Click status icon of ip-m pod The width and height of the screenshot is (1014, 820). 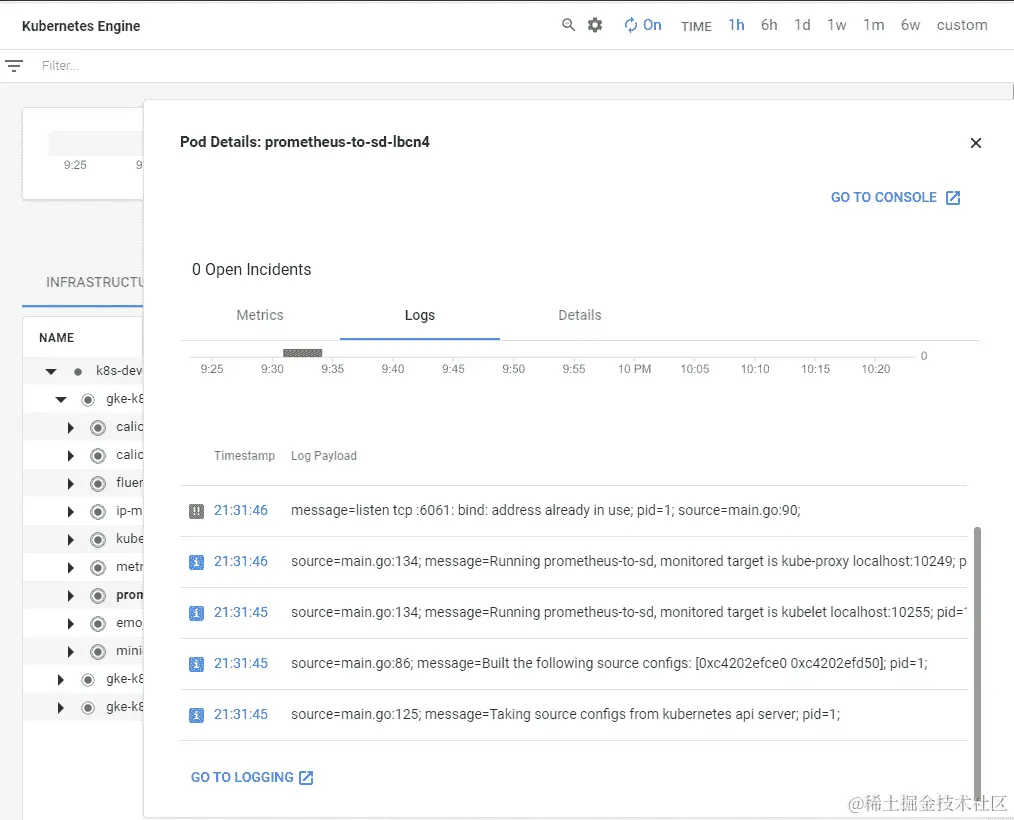click(98, 512)
